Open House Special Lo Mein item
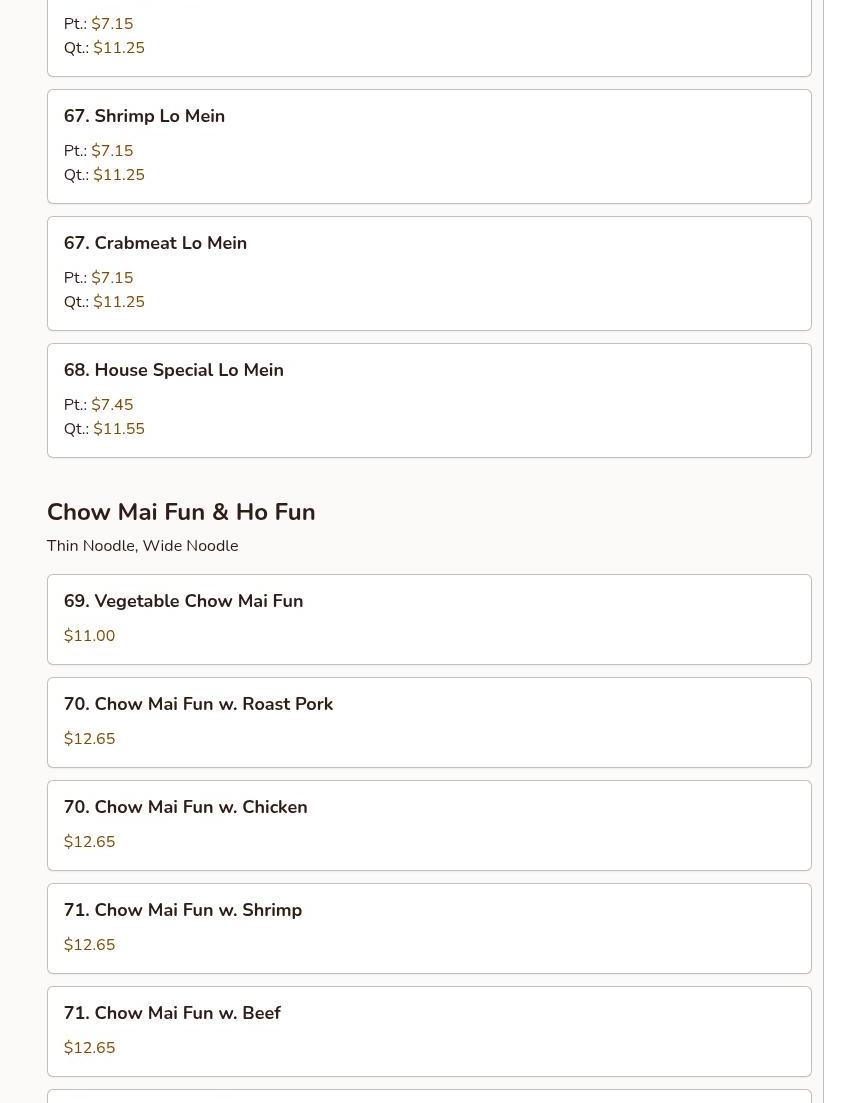Viewport: 844px width, 1103px height. click(173, 371)
